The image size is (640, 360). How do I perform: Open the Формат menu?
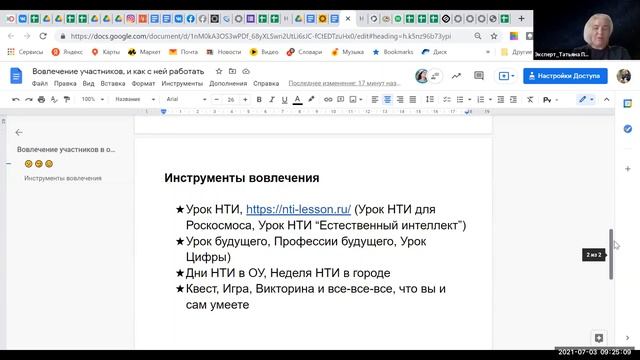pos(143,83)
